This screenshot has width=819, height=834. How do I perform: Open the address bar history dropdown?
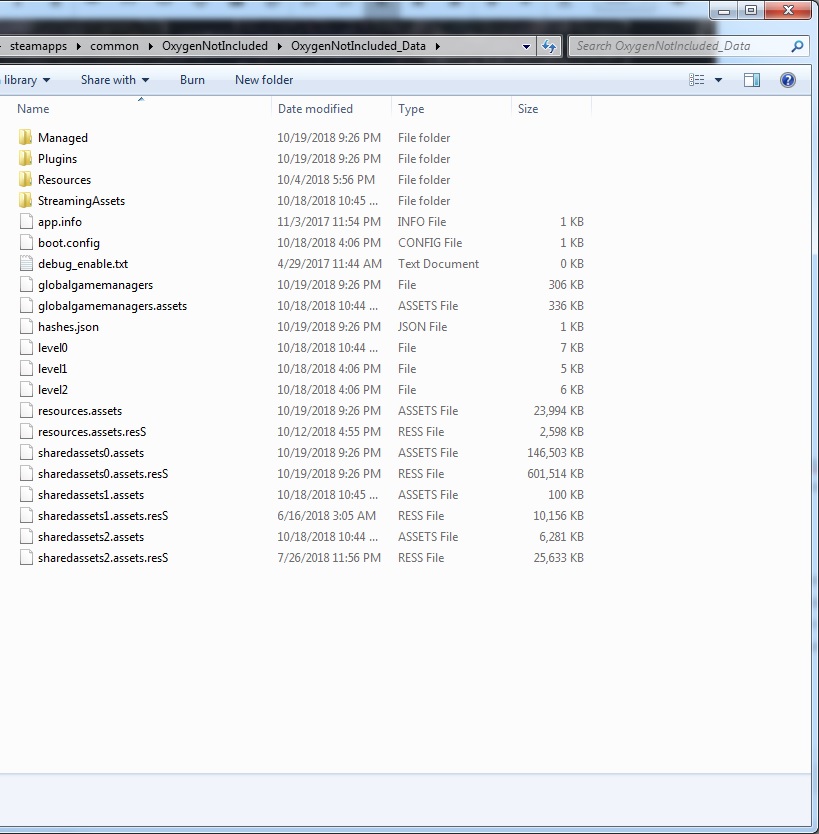(x=527, y=46)
